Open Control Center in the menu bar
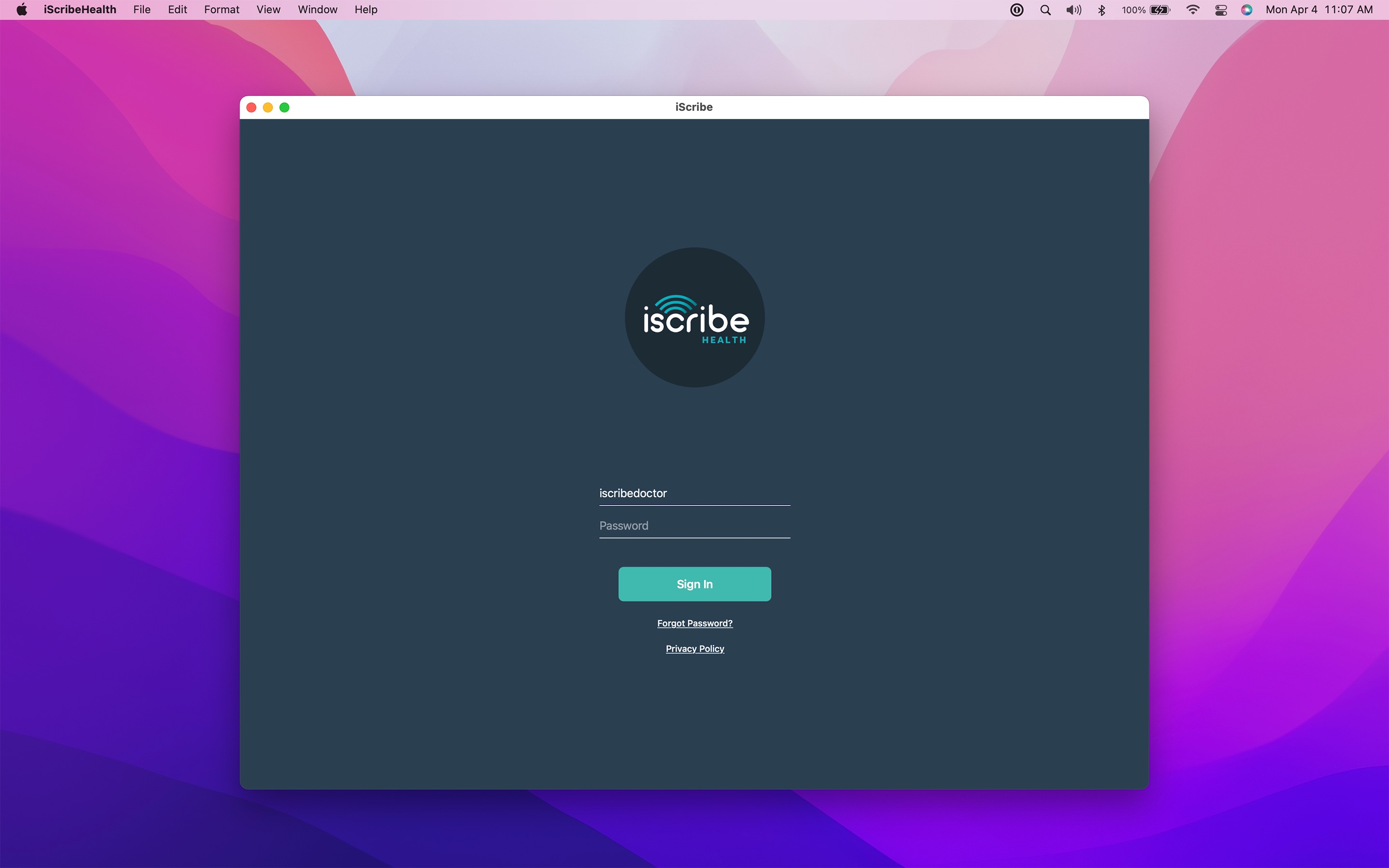 coord(1221,10)
